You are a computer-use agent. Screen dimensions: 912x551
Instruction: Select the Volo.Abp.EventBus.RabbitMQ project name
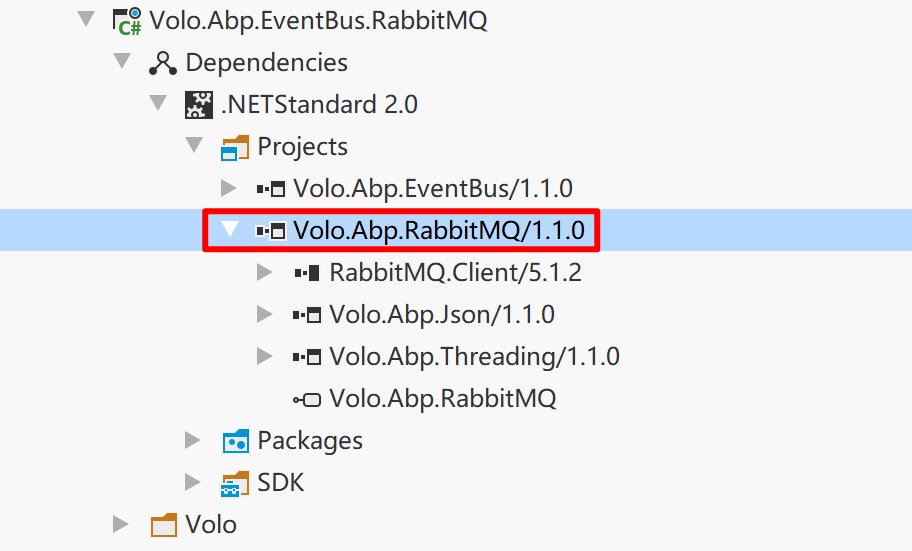[x=318, y=20]
